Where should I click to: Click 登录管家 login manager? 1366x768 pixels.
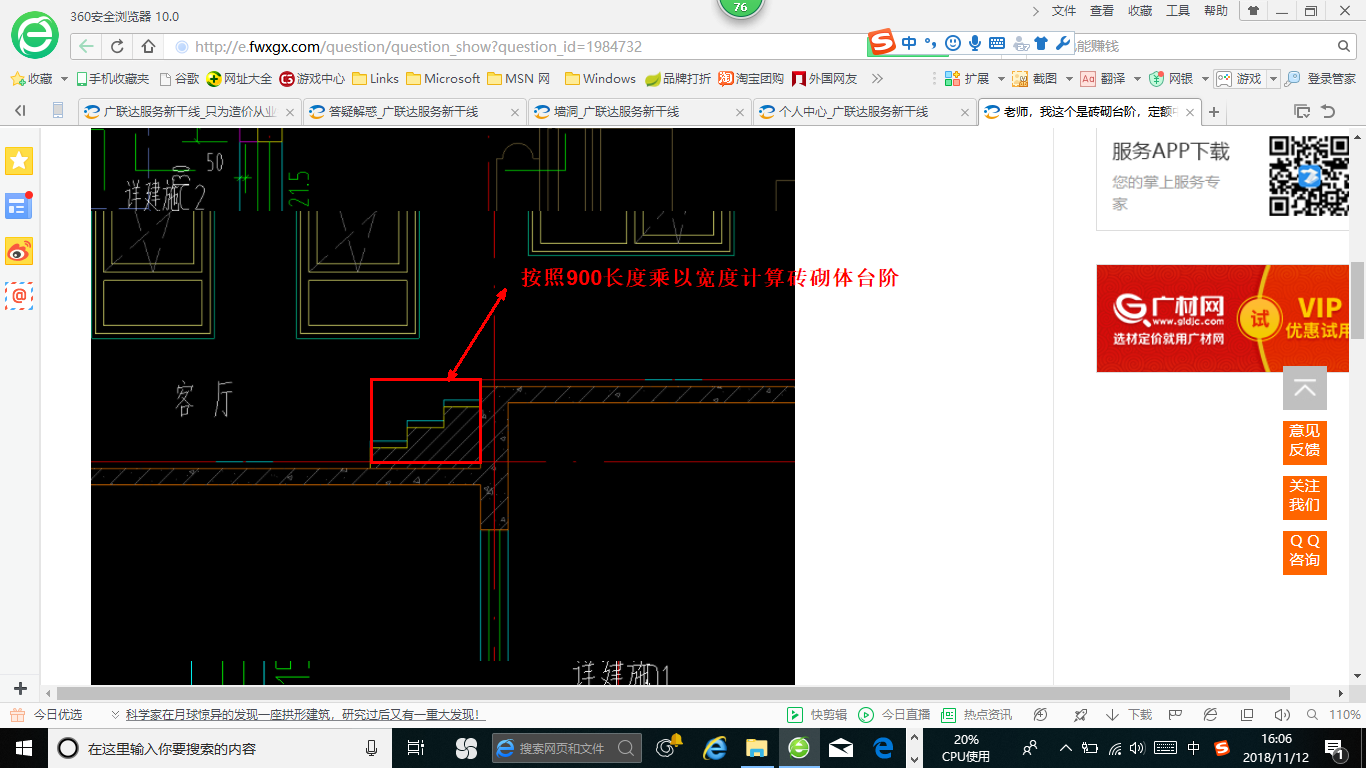pyautogui.click(x=1321, y=78)
